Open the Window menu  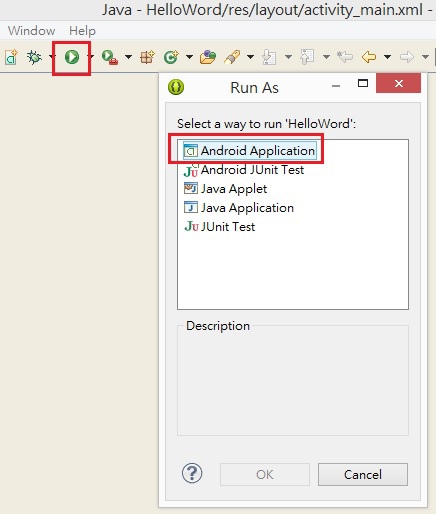[32, 31]
